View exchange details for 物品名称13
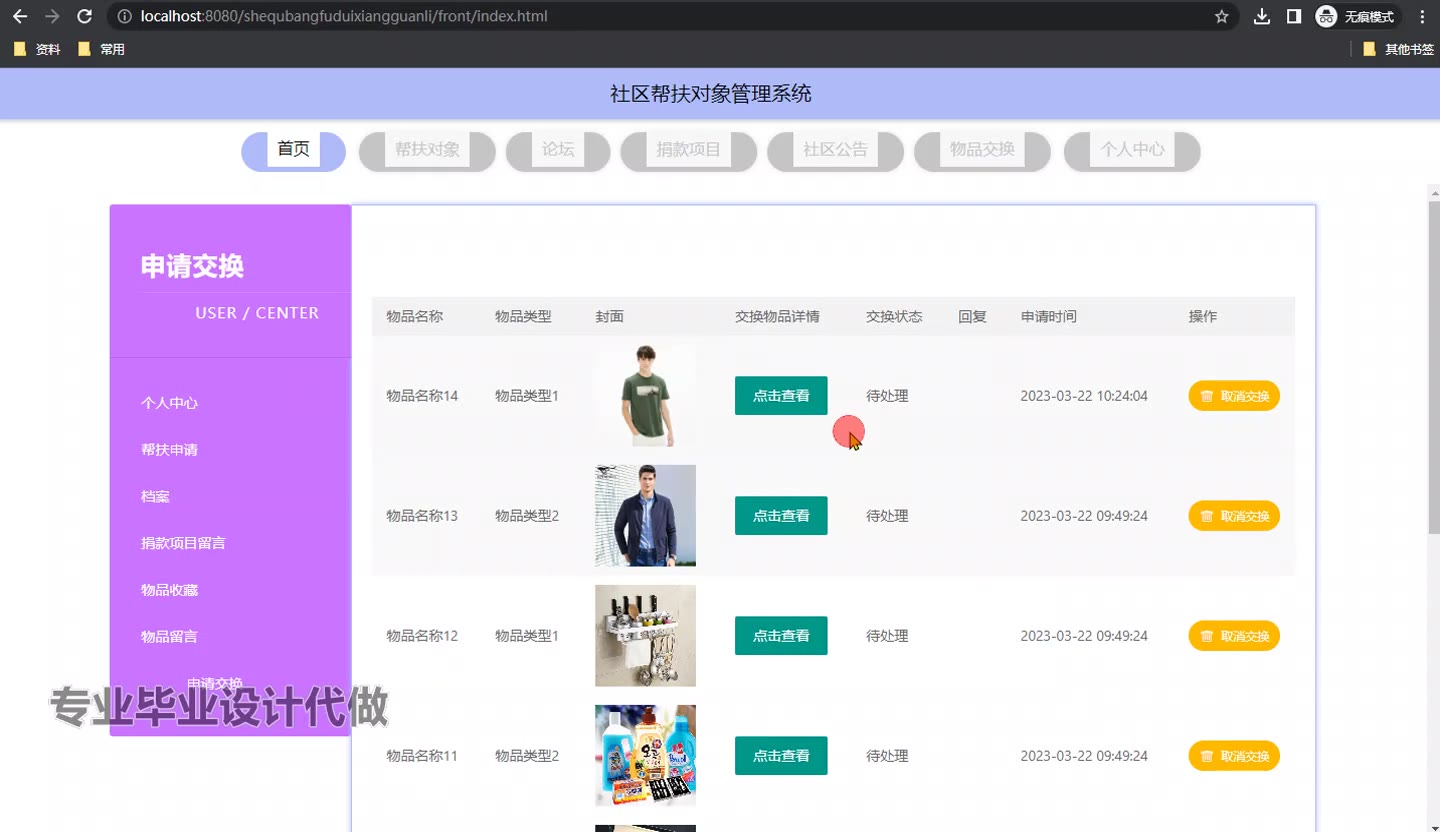 tap(781, 516)
